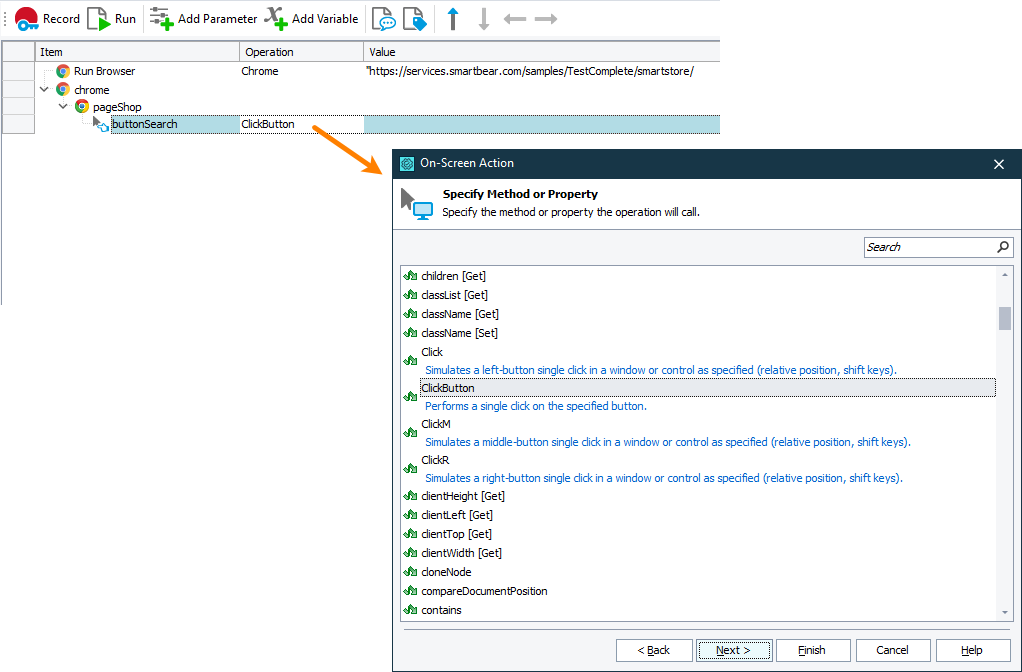
Task: Collapse the pageShop tree node
Action: coord(63,106)
